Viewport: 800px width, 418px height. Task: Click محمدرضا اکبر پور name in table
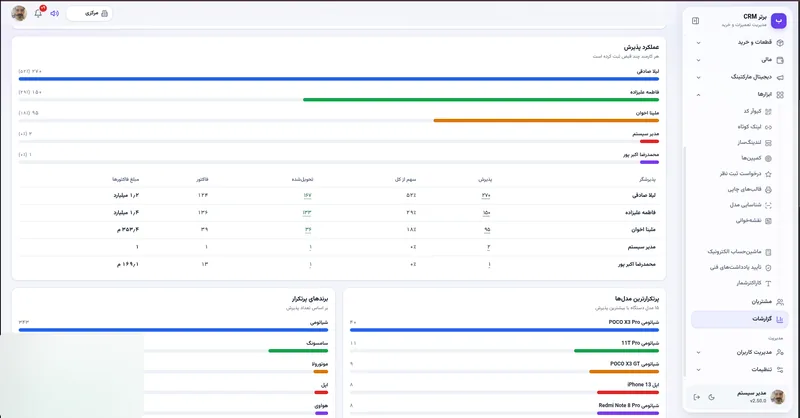point(637,264)
